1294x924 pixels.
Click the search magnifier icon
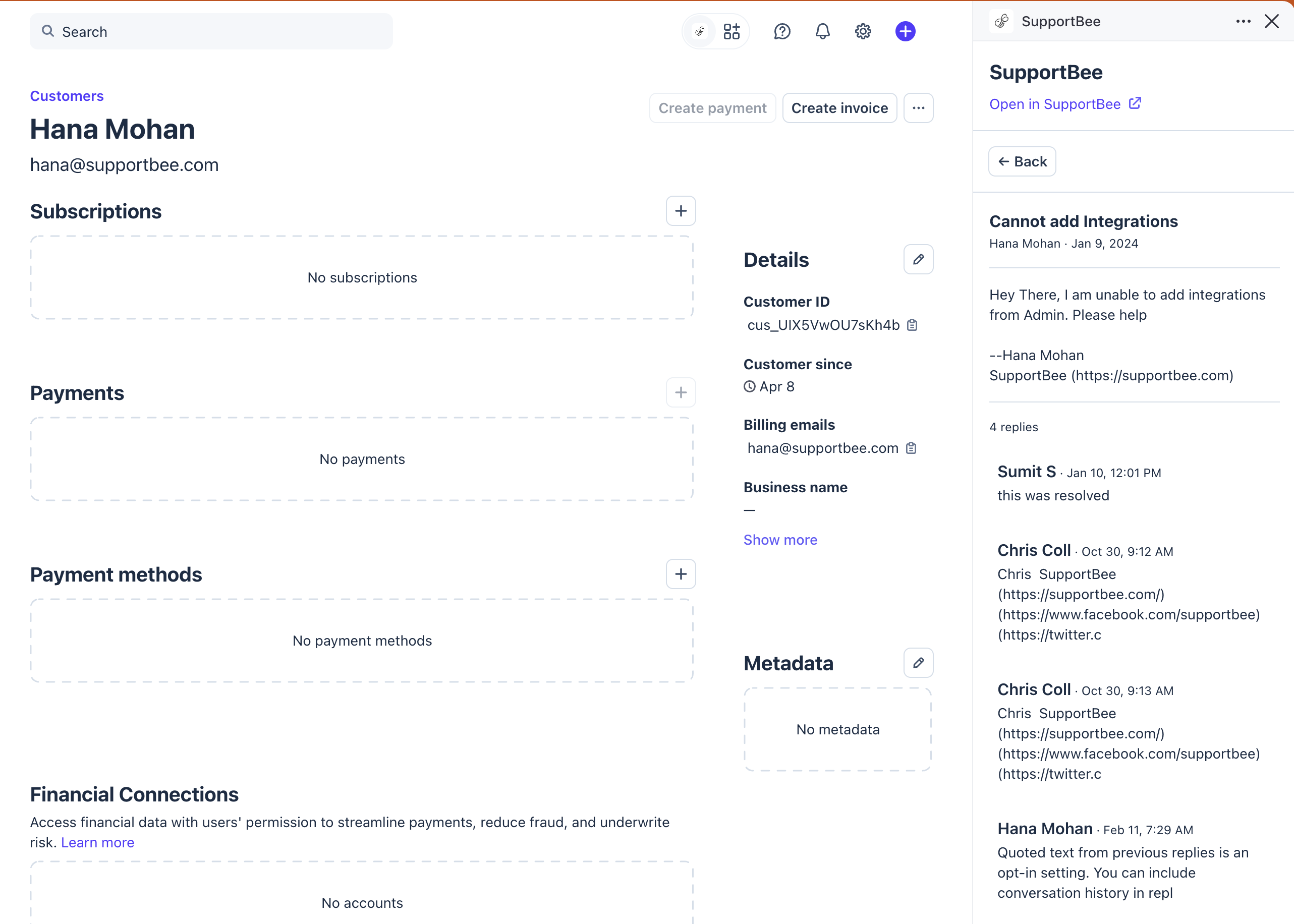point(48,31)
